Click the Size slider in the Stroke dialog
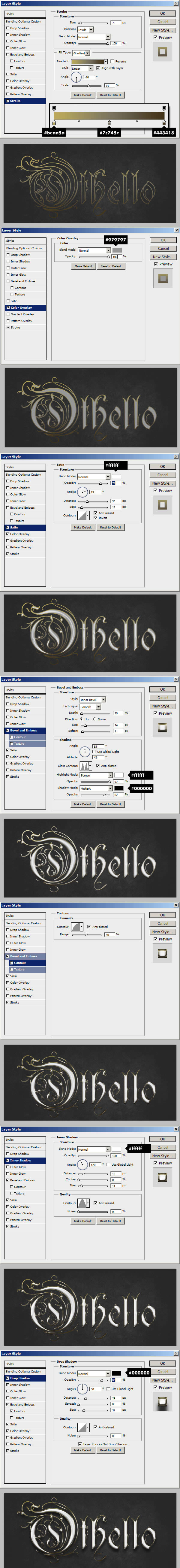The width and height of the screenshot is (180, 1568). coord(93,23)
